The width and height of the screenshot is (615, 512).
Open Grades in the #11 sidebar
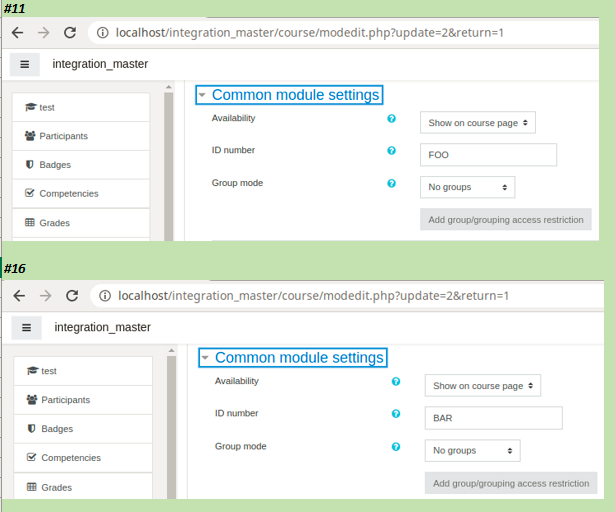81,223
